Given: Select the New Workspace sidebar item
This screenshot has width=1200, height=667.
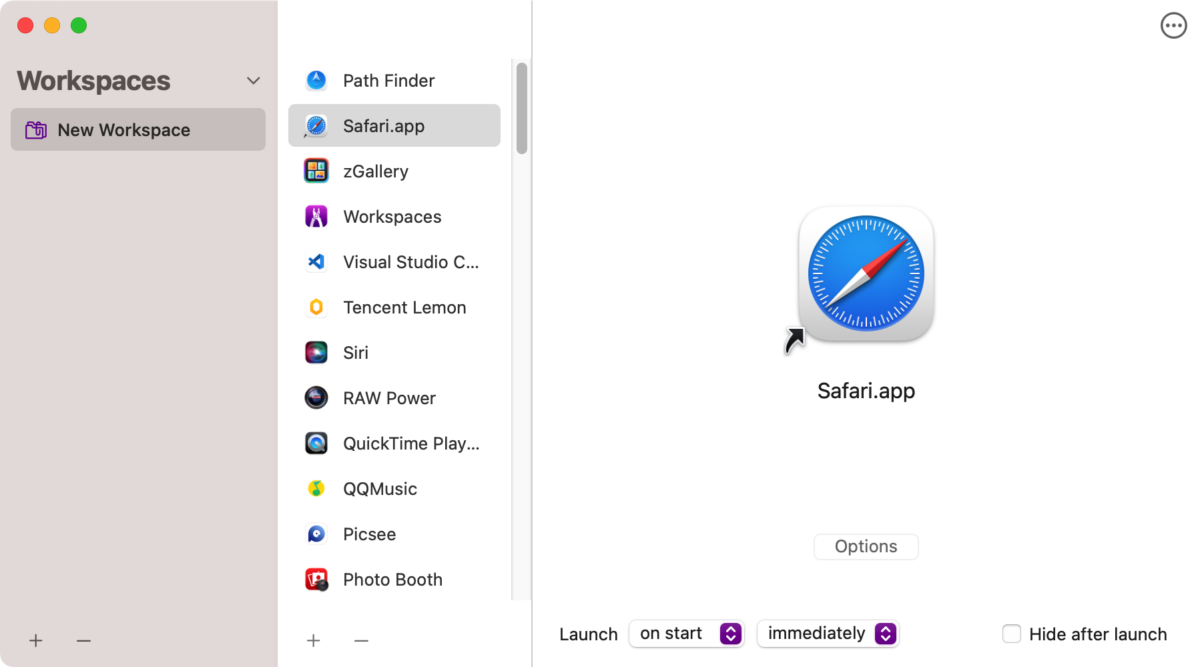Looking at the screenshot, I should click(138, 130).
